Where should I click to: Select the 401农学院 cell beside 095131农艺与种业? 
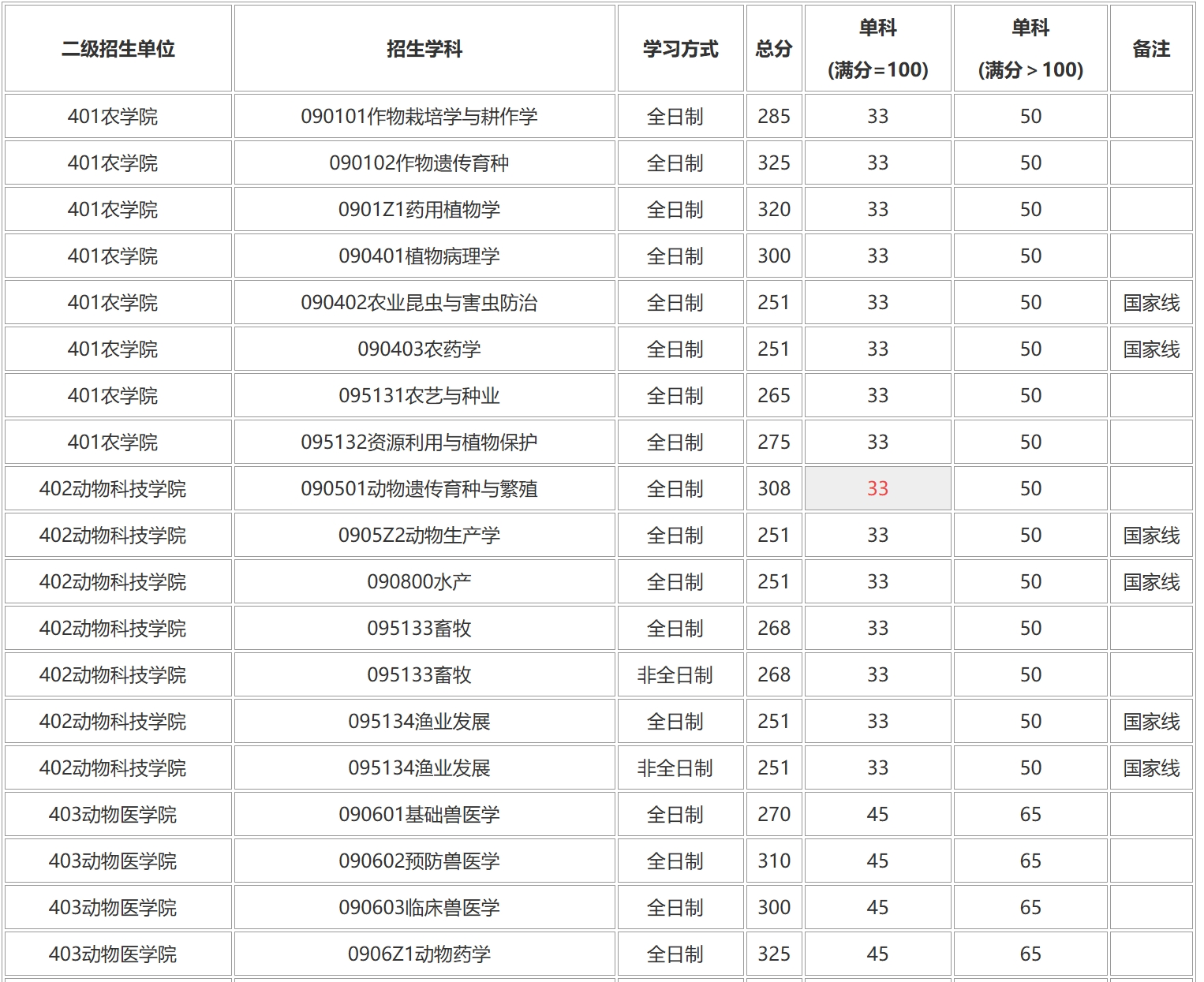click(117, 395)
